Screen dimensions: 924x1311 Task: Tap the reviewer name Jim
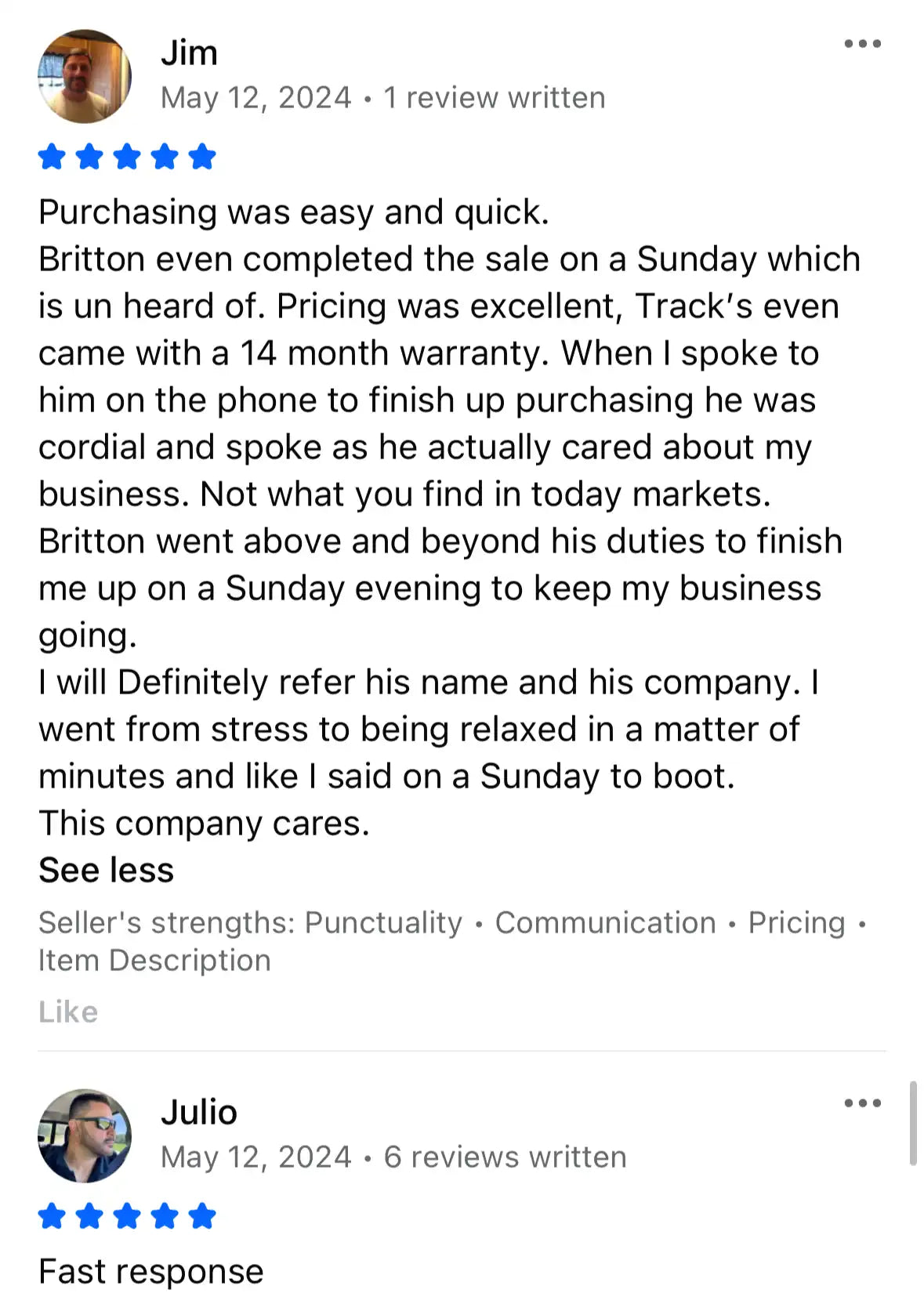click(190, 53)
